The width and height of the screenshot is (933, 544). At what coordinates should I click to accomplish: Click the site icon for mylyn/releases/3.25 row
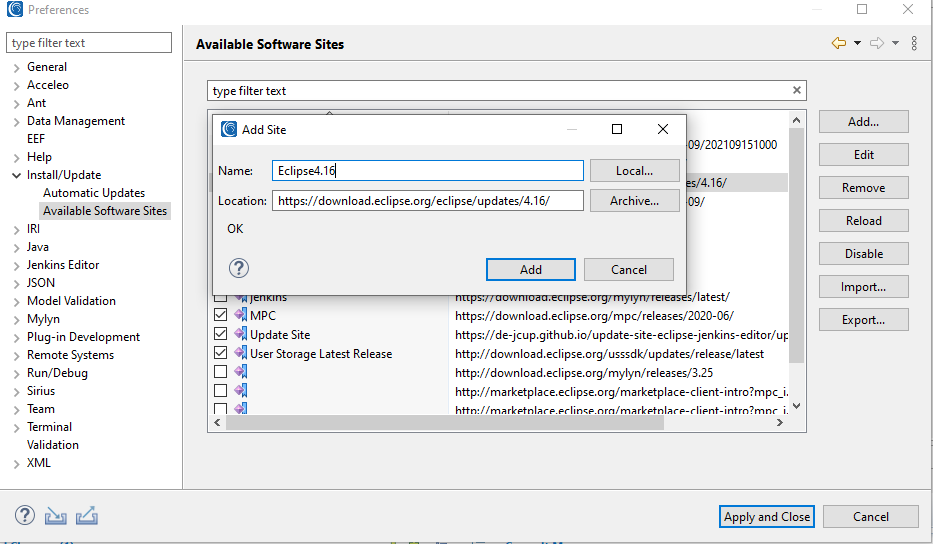(x=240, y=372)
